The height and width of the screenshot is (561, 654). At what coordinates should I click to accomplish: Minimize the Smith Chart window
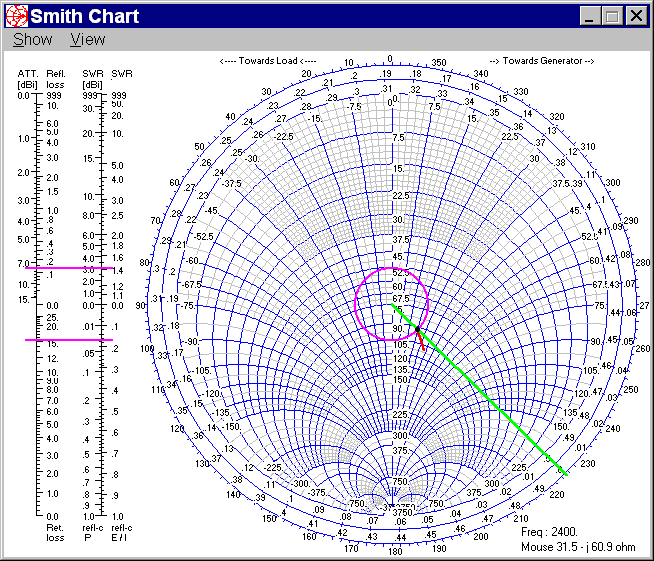tap(590, 16)
